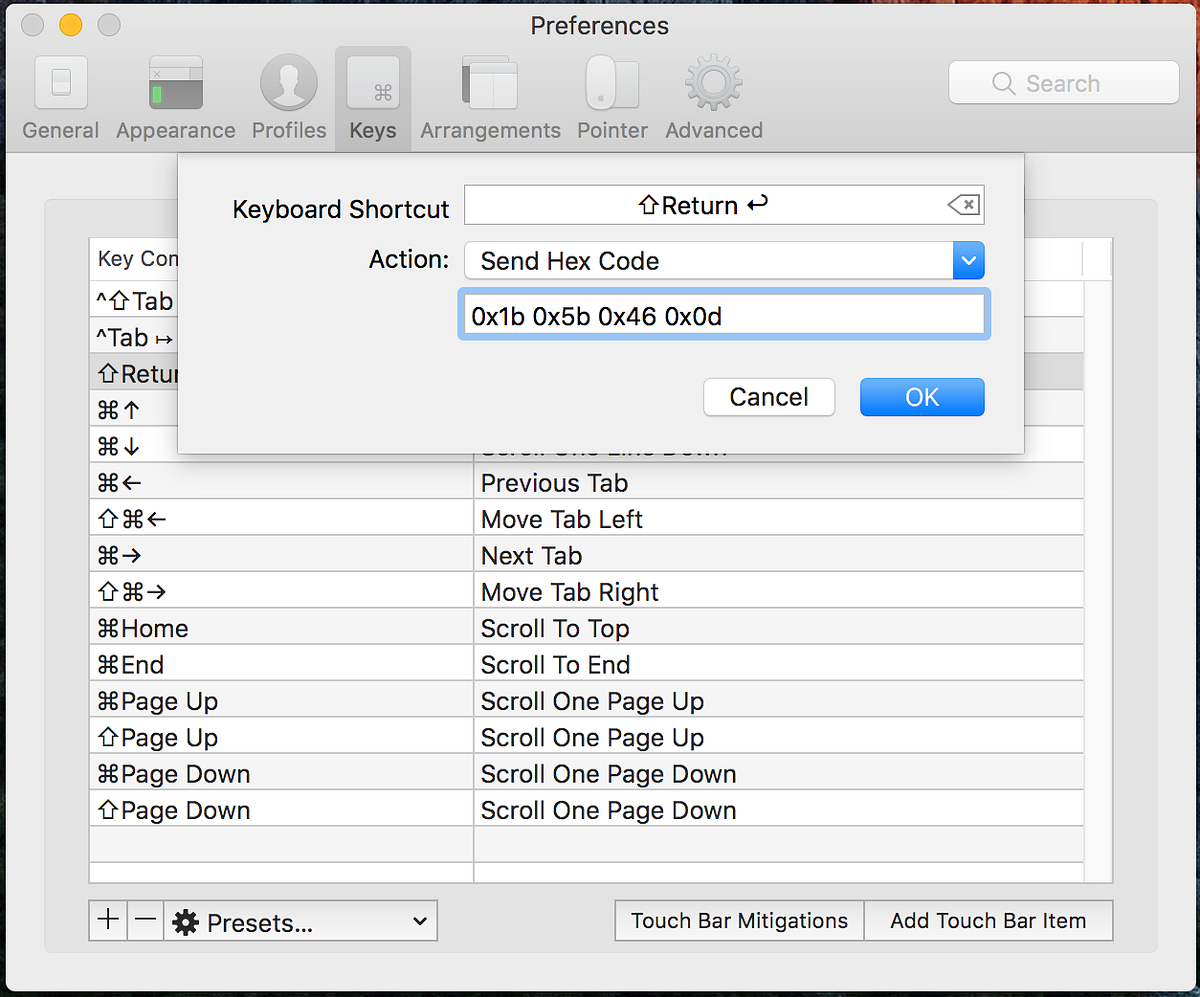Open the Pointer preferences pane
Viewport: 1200px width, 997px height.
coord(611,95)
